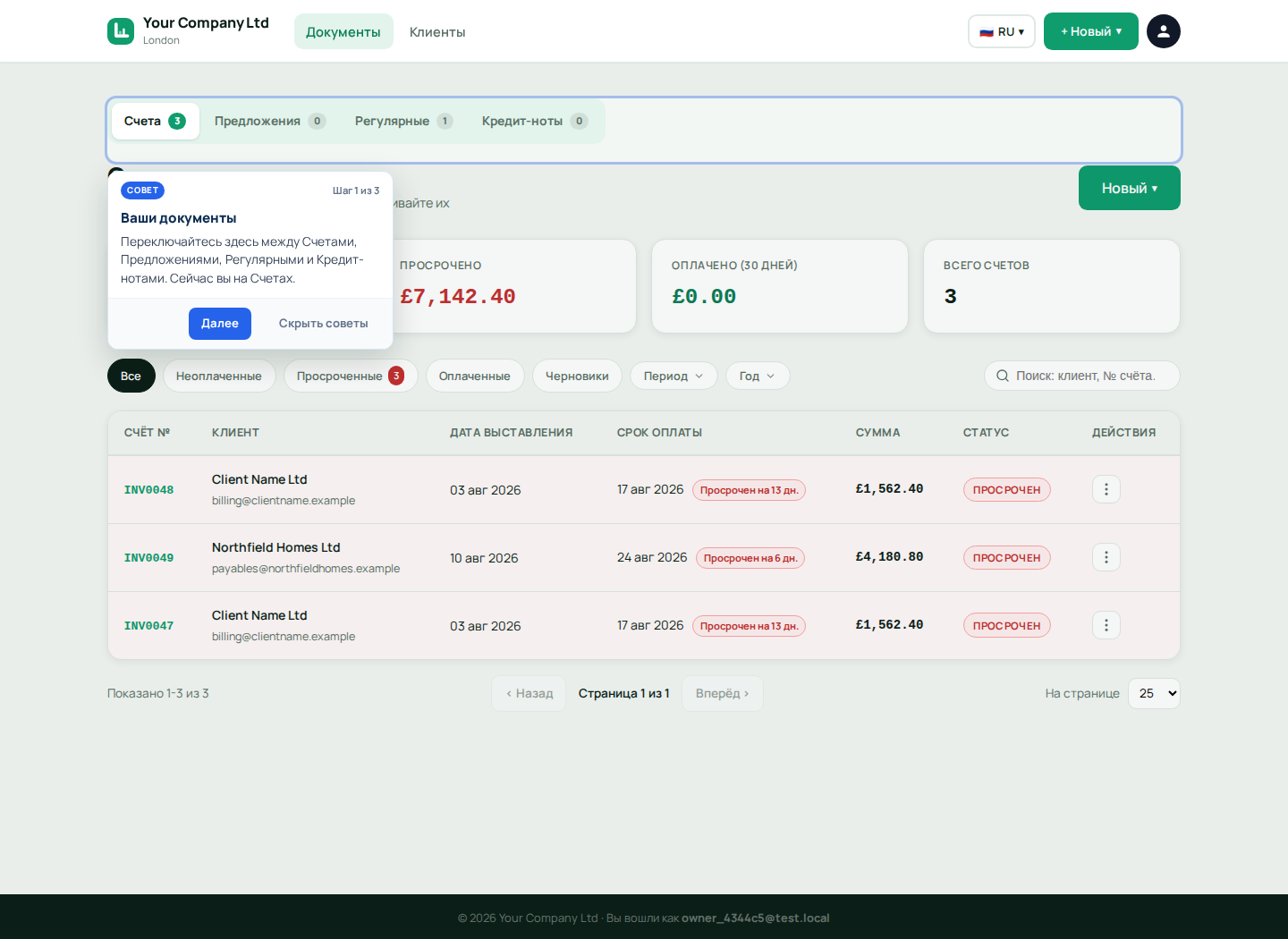This screenshot has height=939, width=1288.
Task: Click the "КЛИЕНТ" column header
Action: [236, 433]
